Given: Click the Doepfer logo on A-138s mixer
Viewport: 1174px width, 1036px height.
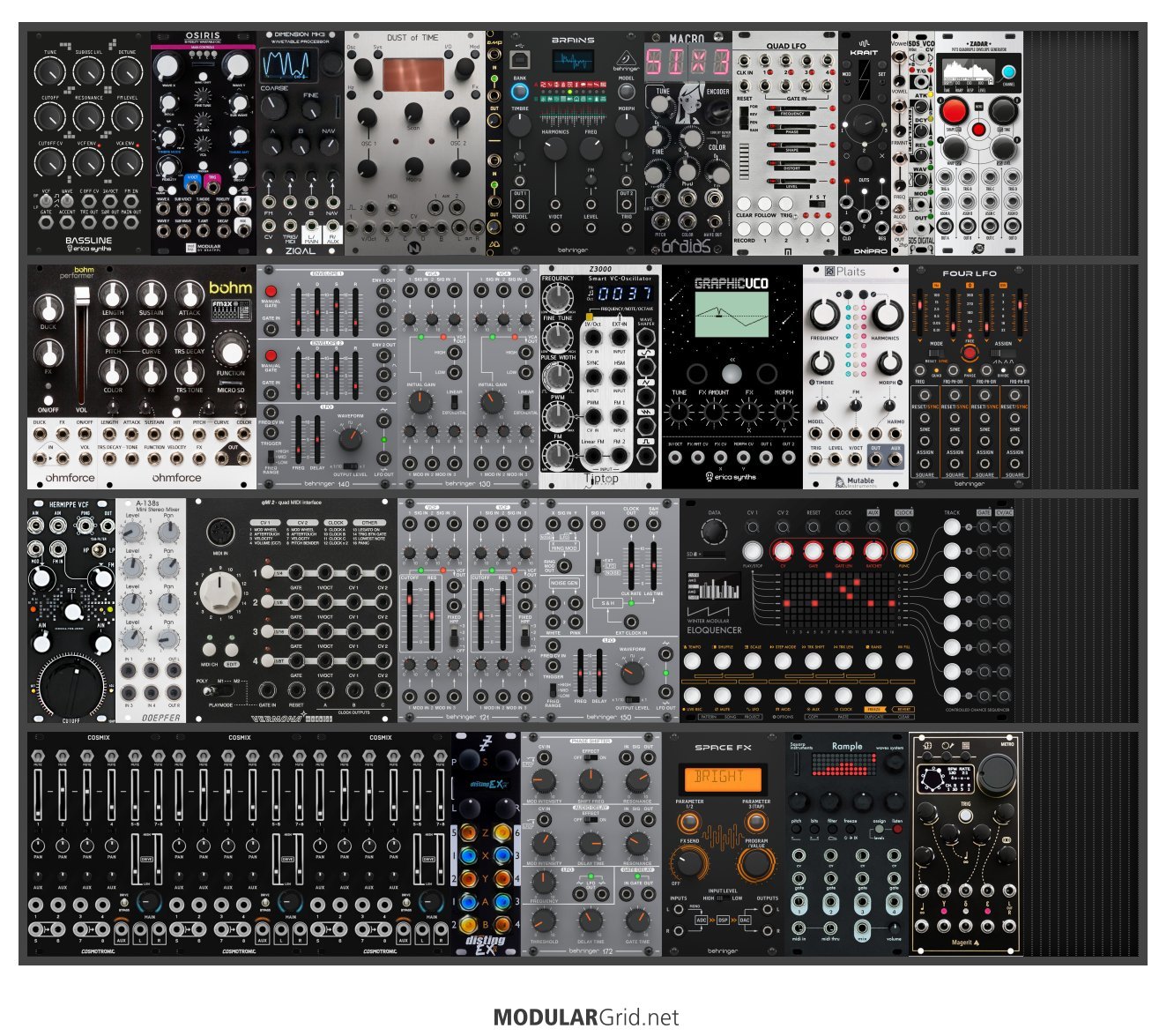Looking at the screenshot, I should [x=160, y=718].
